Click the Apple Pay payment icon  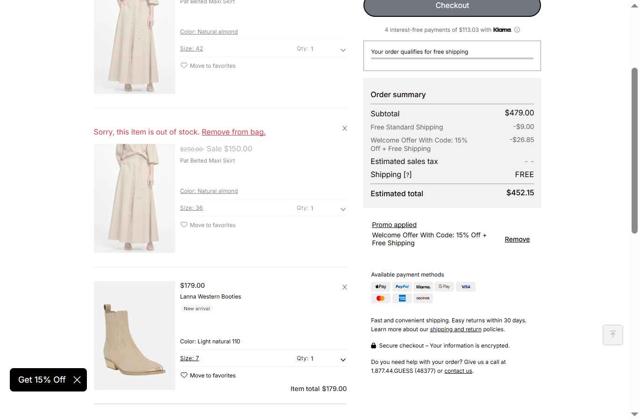coord(380,287)
